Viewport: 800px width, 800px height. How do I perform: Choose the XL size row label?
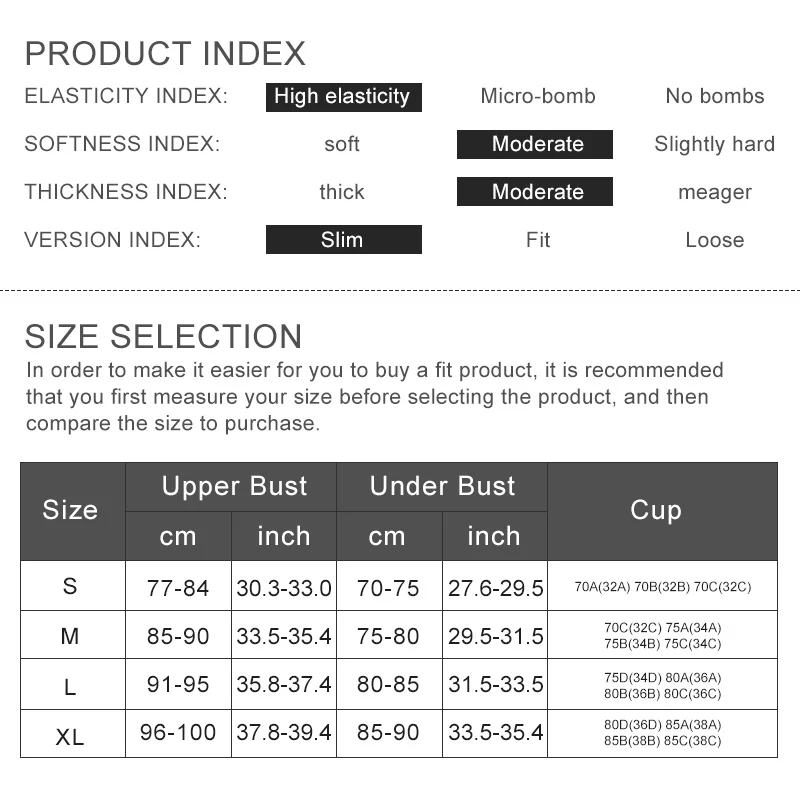click(70, 736)
